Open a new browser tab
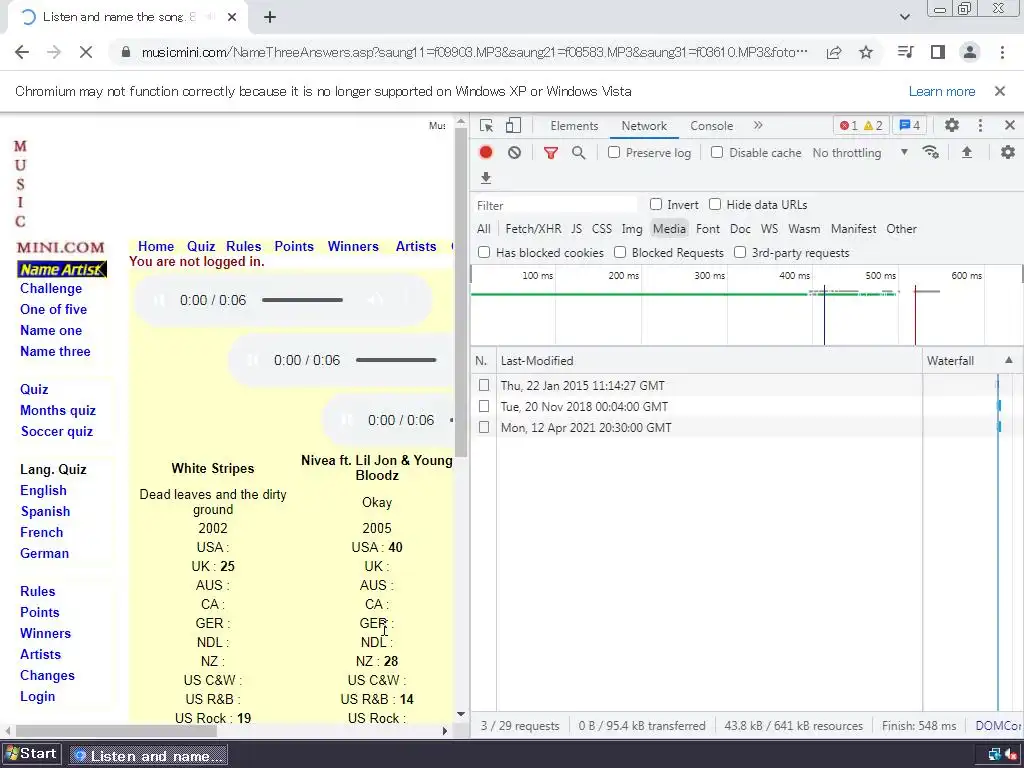 coord(270,18)
